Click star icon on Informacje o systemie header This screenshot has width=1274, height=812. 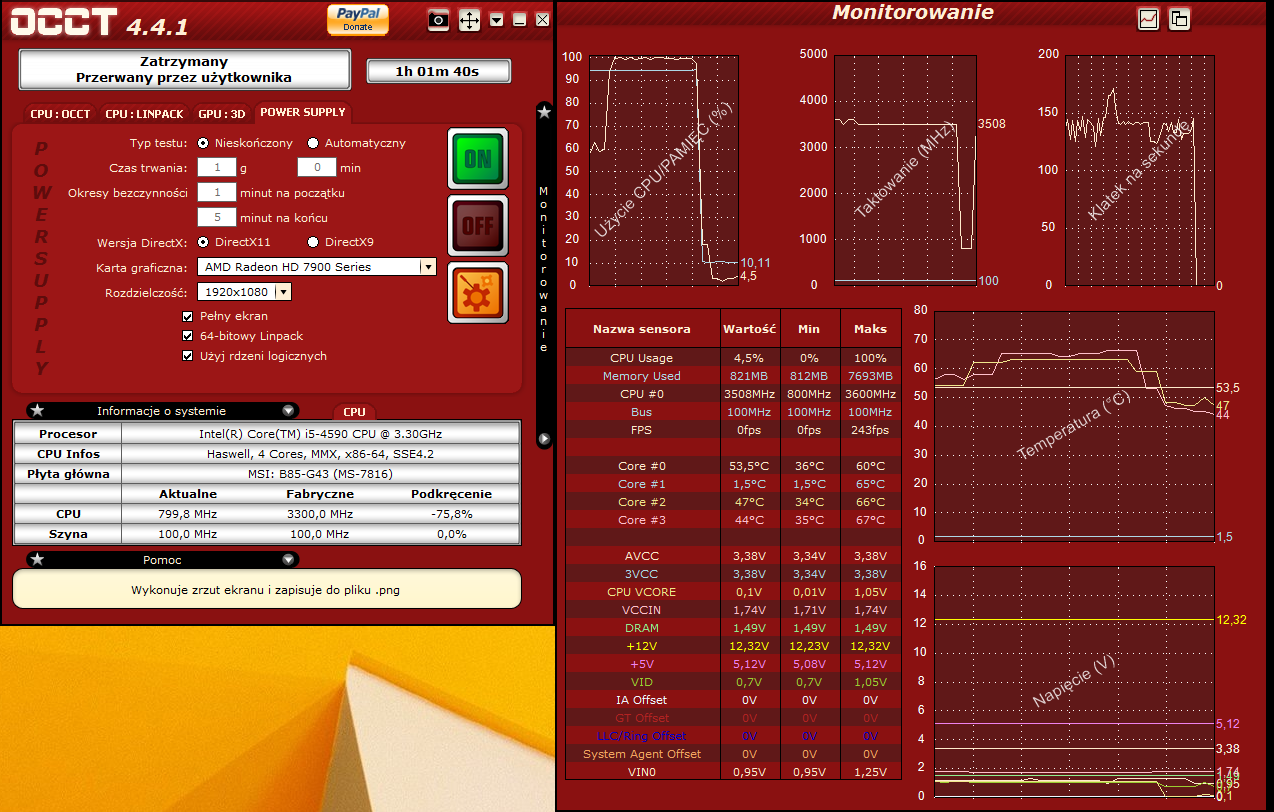(37, 410)
